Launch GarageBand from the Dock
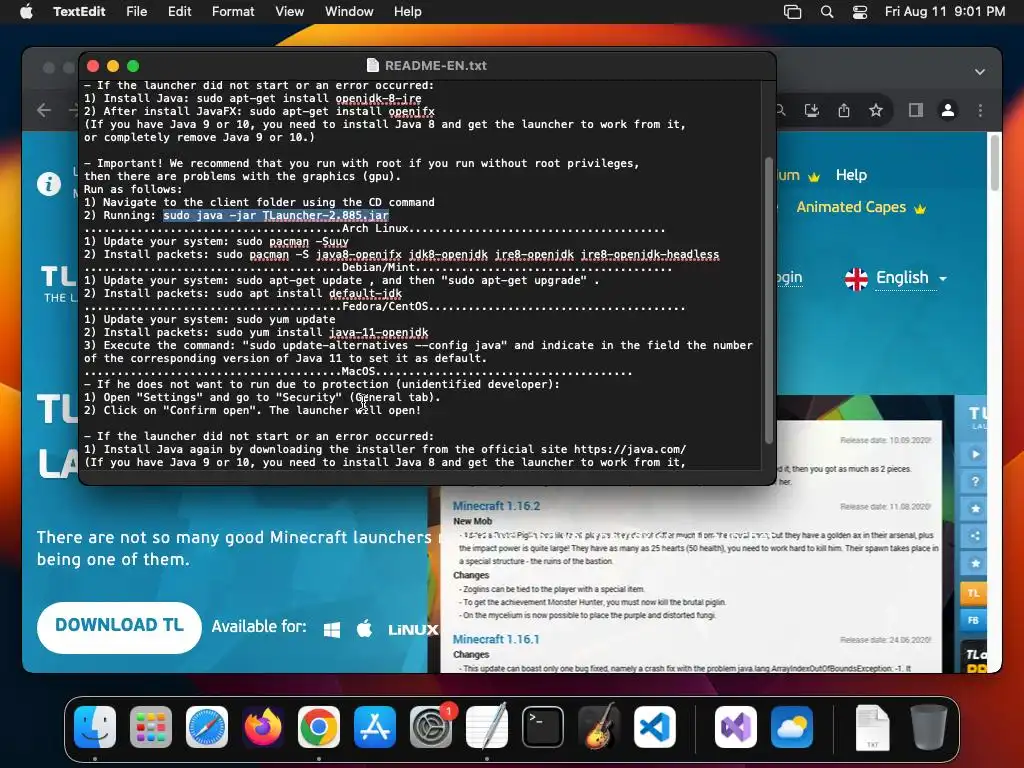The height and width of the screenshot is (768, 1024). click(x=599, y=727)
